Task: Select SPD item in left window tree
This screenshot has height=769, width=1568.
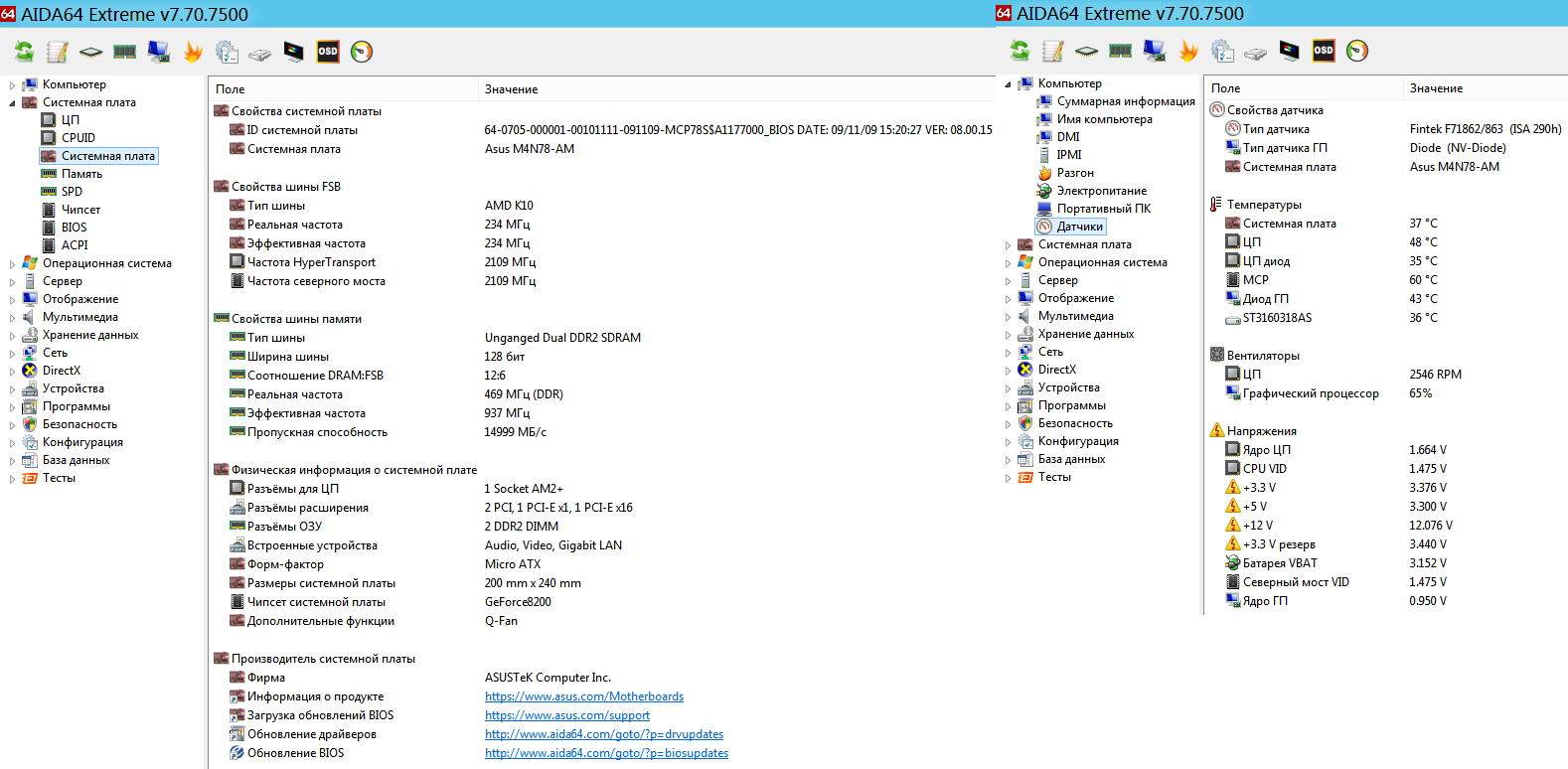Action: click(72, 192)
